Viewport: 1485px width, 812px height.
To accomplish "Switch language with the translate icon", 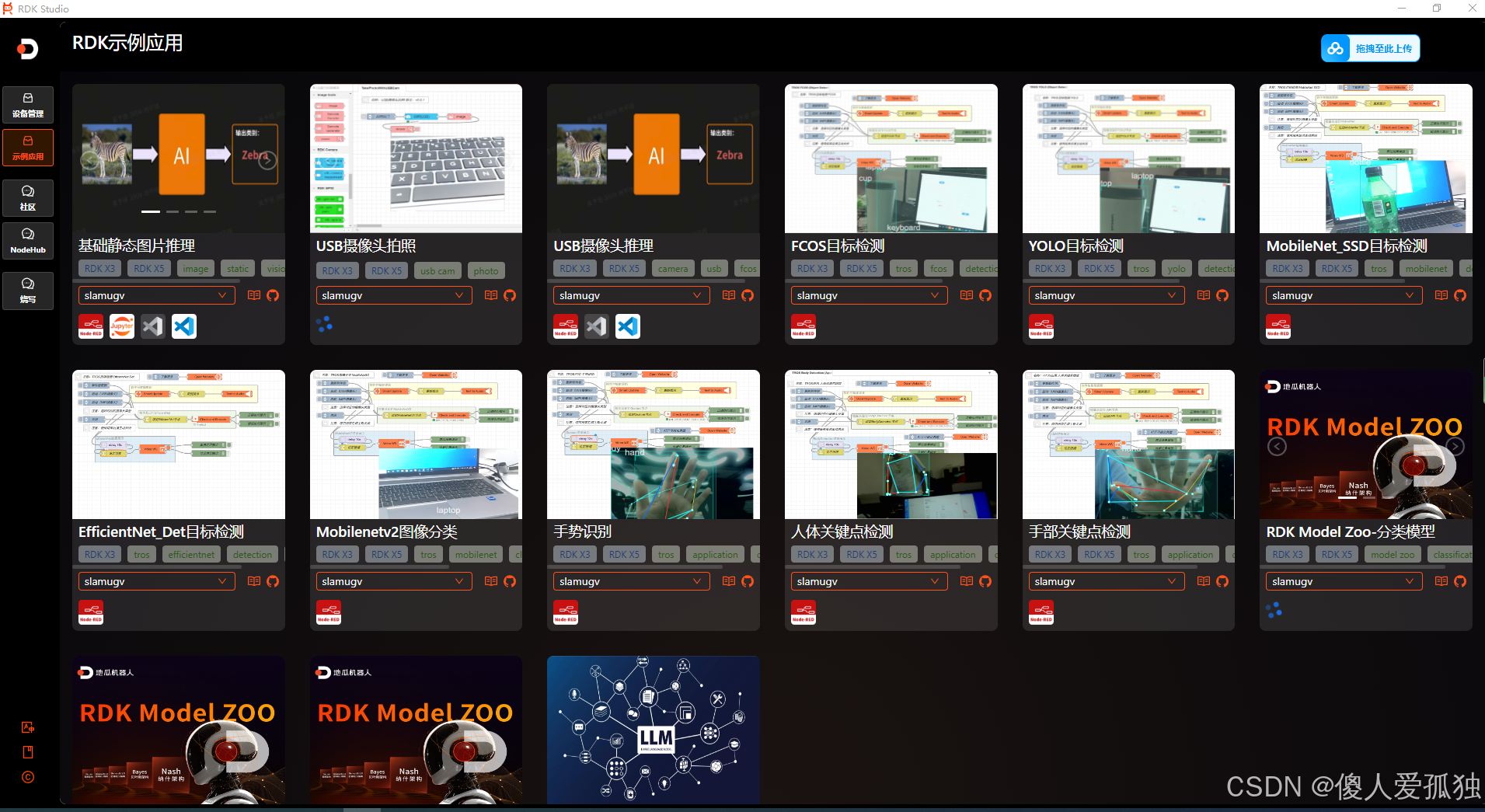I will 28,727.
